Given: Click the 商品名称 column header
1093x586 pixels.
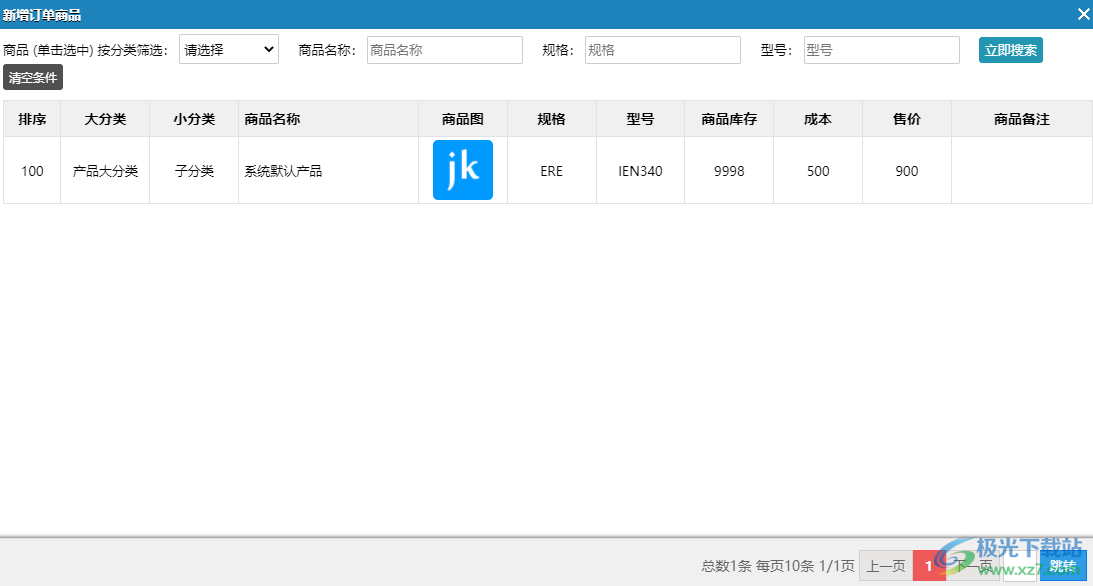Looking at the screenshot, I should (x=328, y=119).
